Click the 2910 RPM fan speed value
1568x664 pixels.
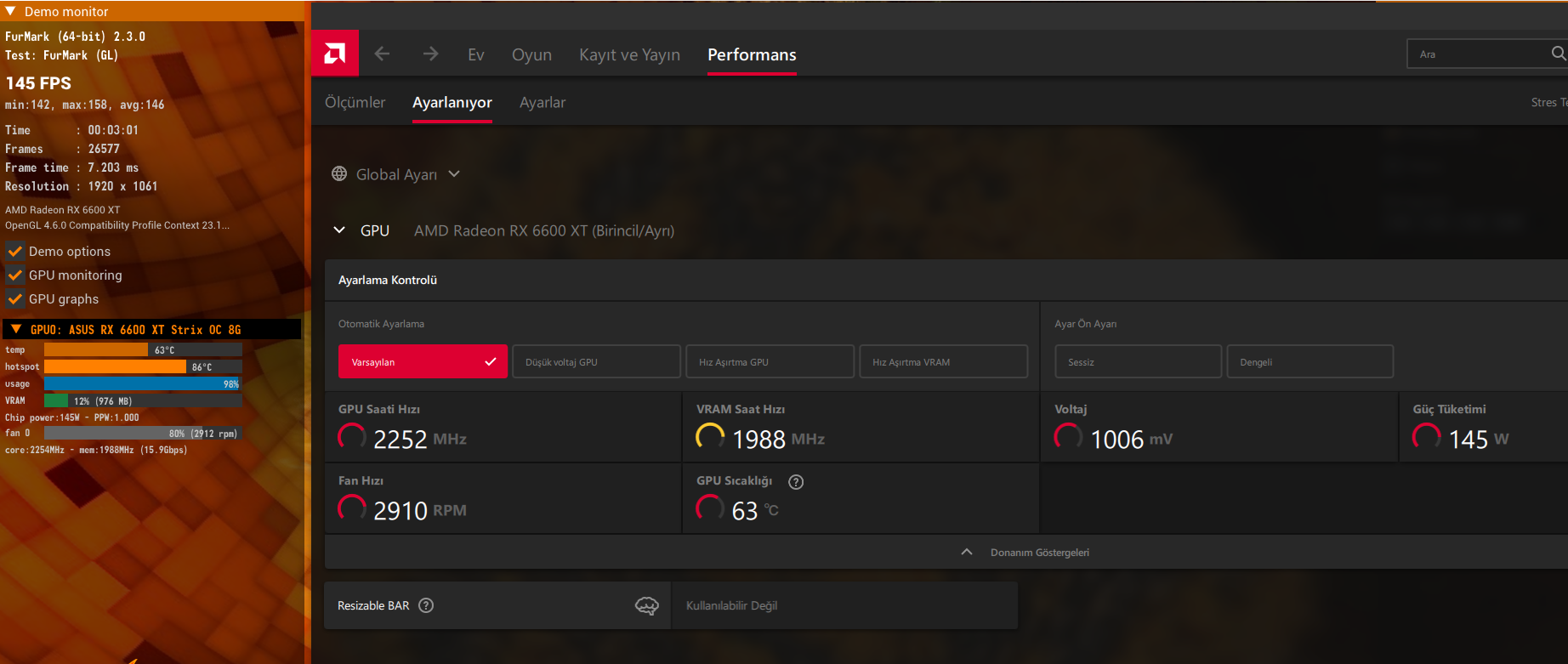point(420,510)
